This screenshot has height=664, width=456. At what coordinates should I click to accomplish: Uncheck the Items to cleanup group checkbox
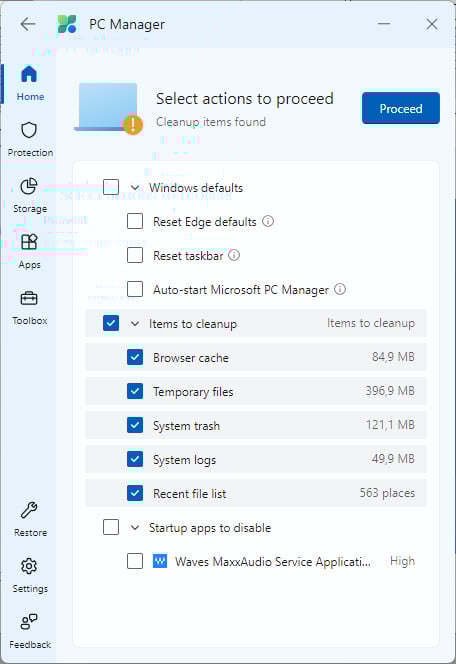111,323
